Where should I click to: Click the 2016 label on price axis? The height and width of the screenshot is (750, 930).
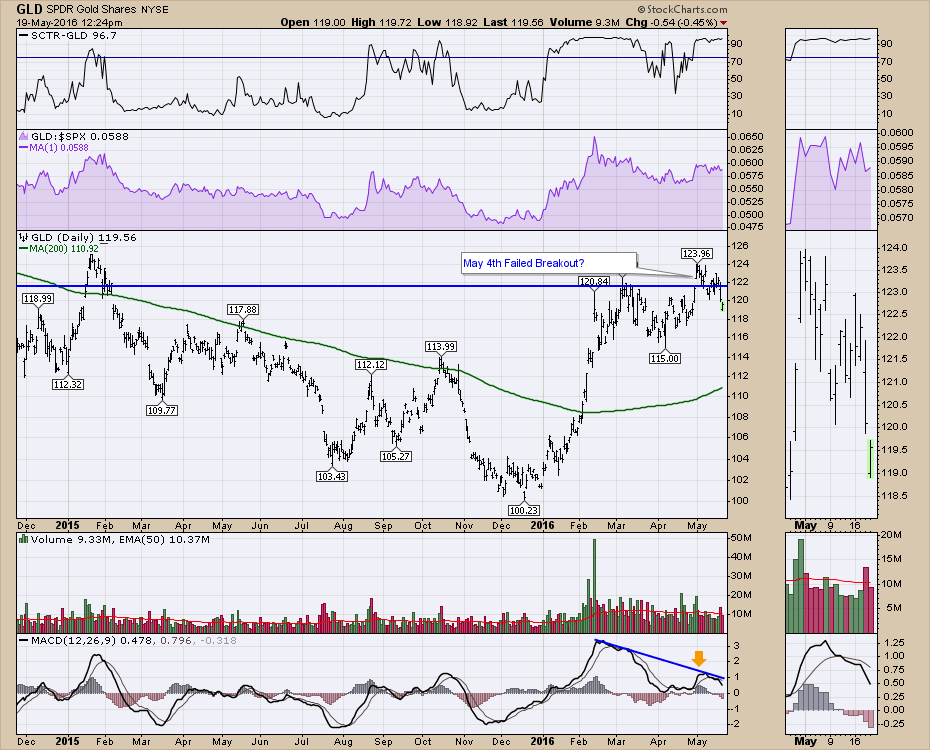click(x=542, y=525)
